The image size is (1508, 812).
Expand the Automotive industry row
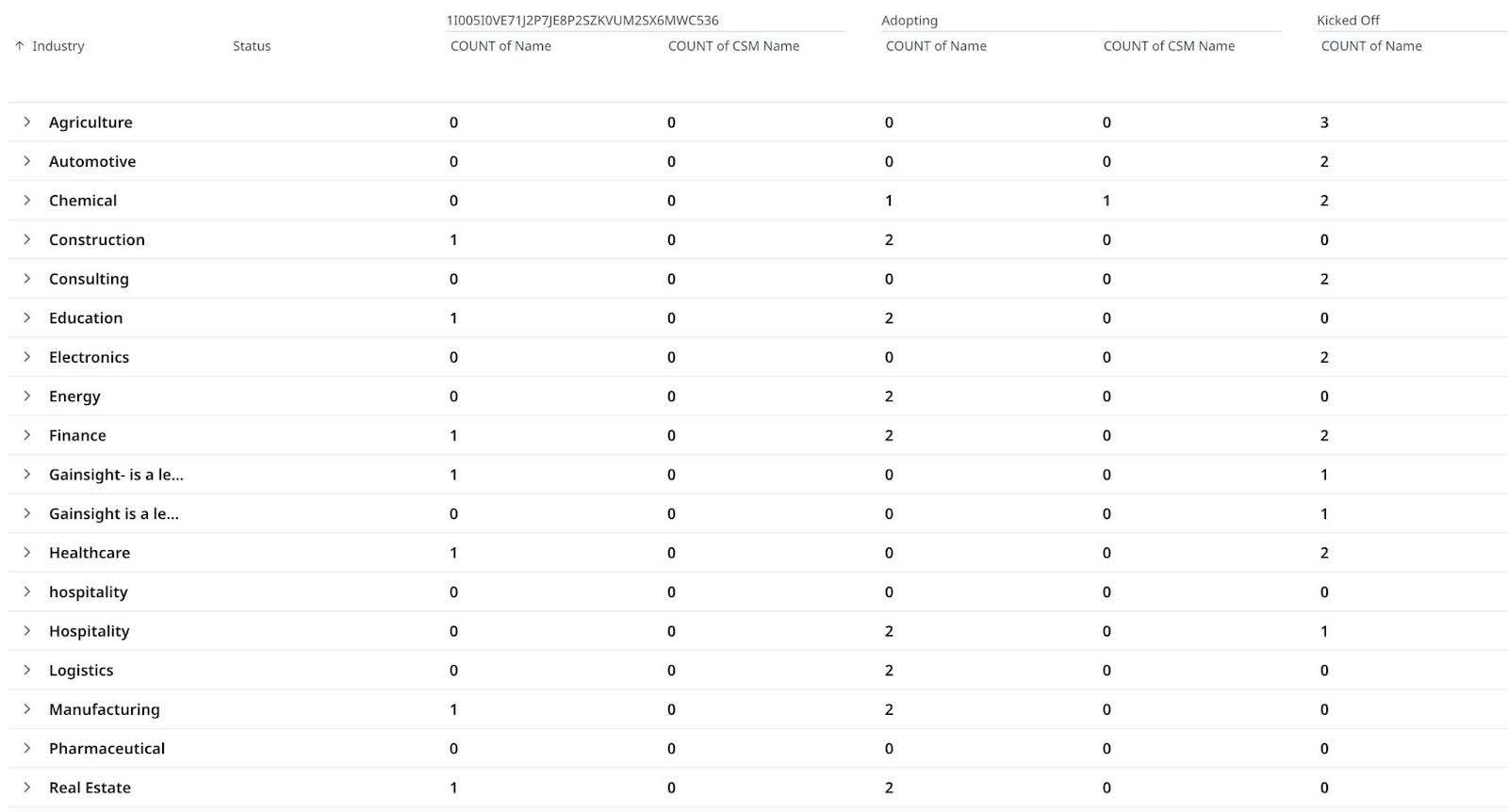pos(27,161)
